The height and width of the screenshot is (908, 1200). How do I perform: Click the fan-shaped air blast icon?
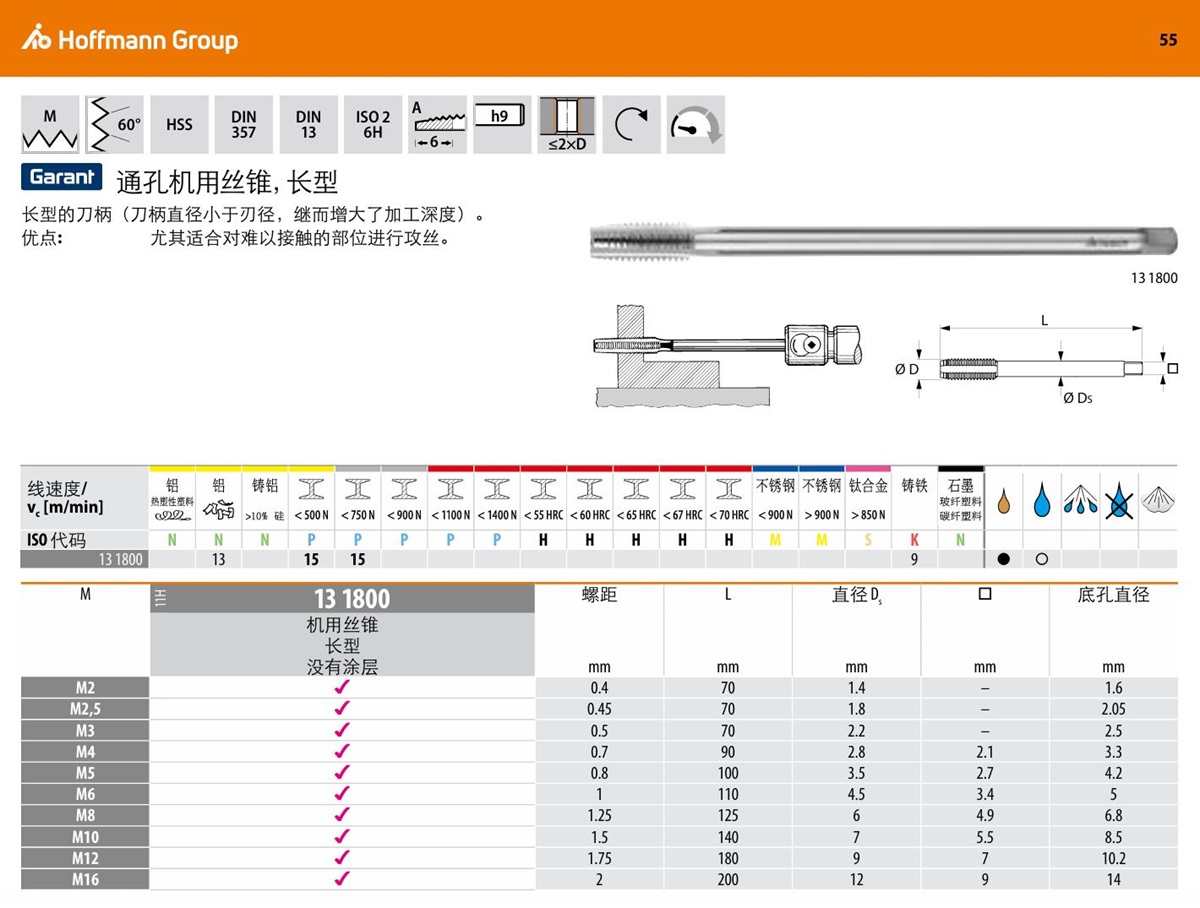pos(1157,498)
